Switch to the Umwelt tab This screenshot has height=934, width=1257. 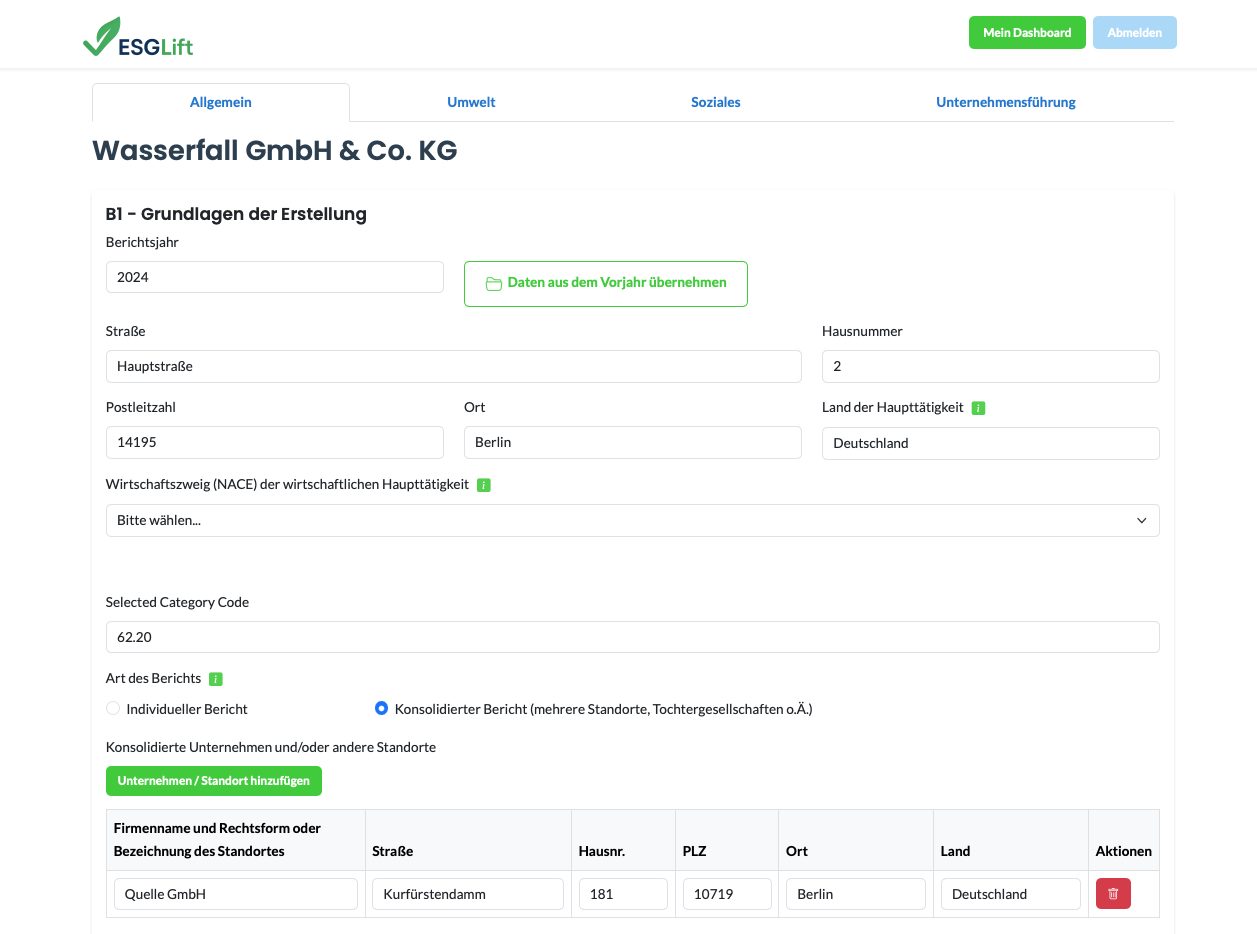[471, 102]
